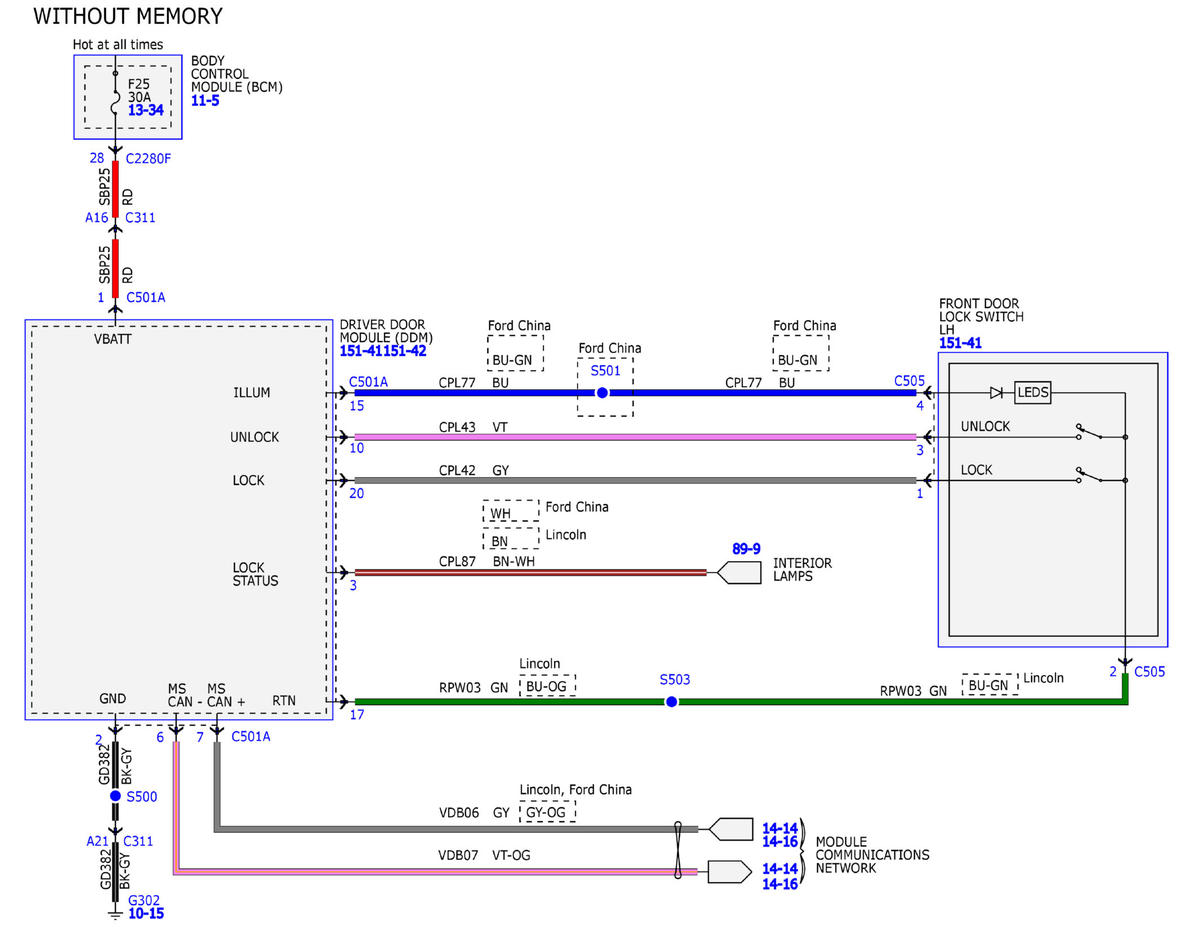Click the VDB07 VT-OG wire label
The image size is (1200, 927).
coord(483,856)
